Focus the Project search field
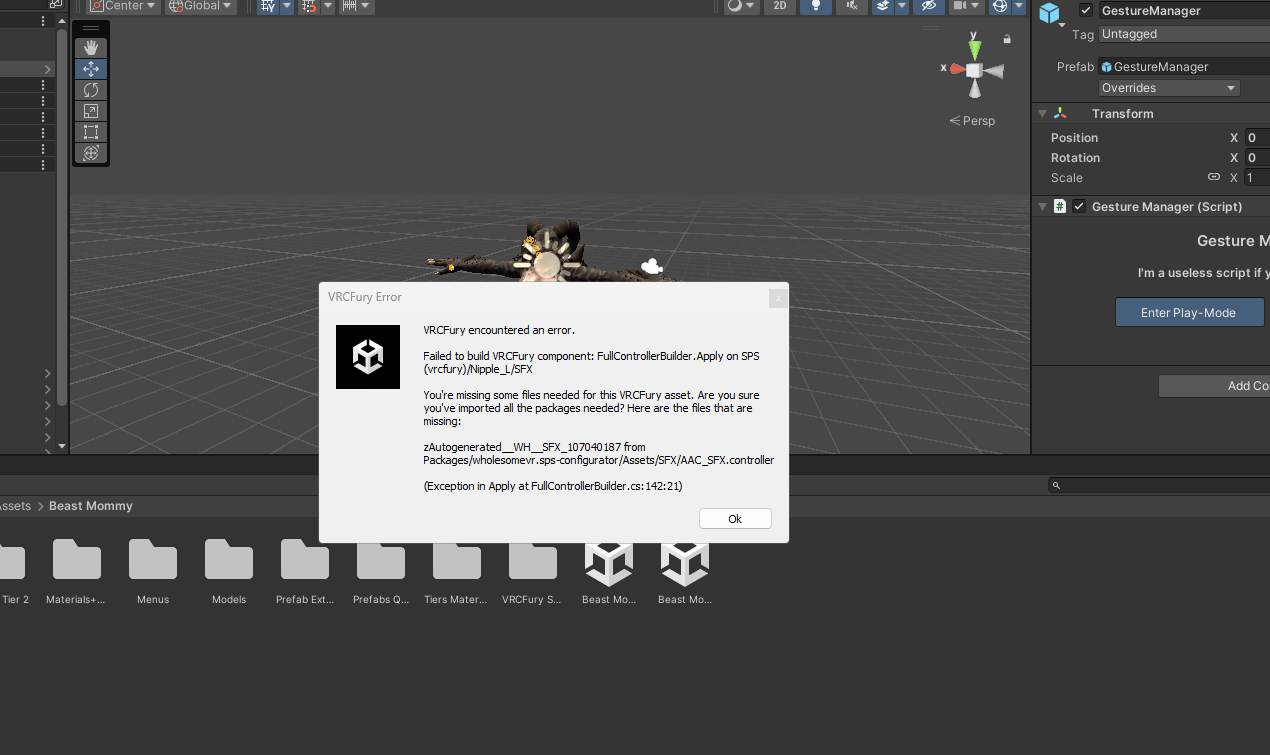The height and width of the screenshot is (755, 1270). pos(1159,485)
